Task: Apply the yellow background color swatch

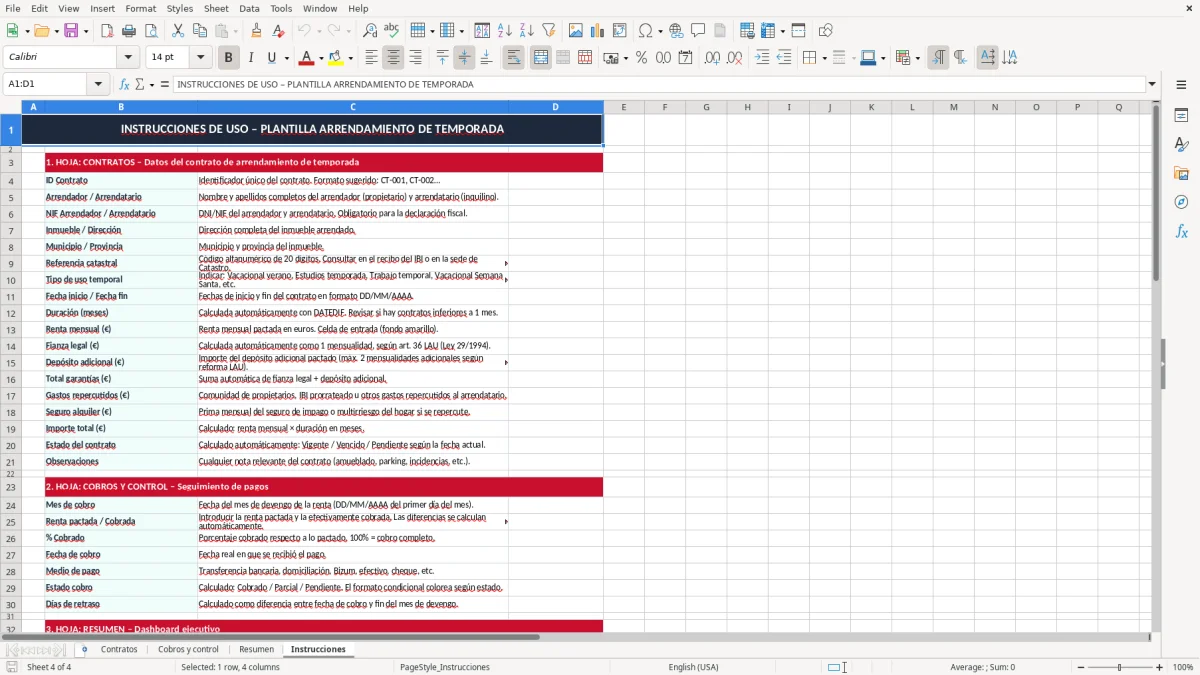Action: pos(336,58)
